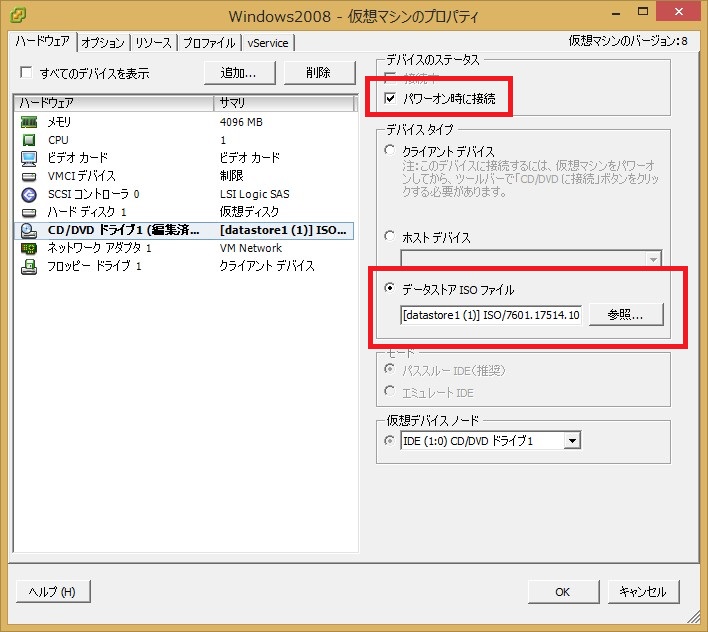Click the 4096 MB summary value
The image size is (708, 632).
(x=241, y=122)
